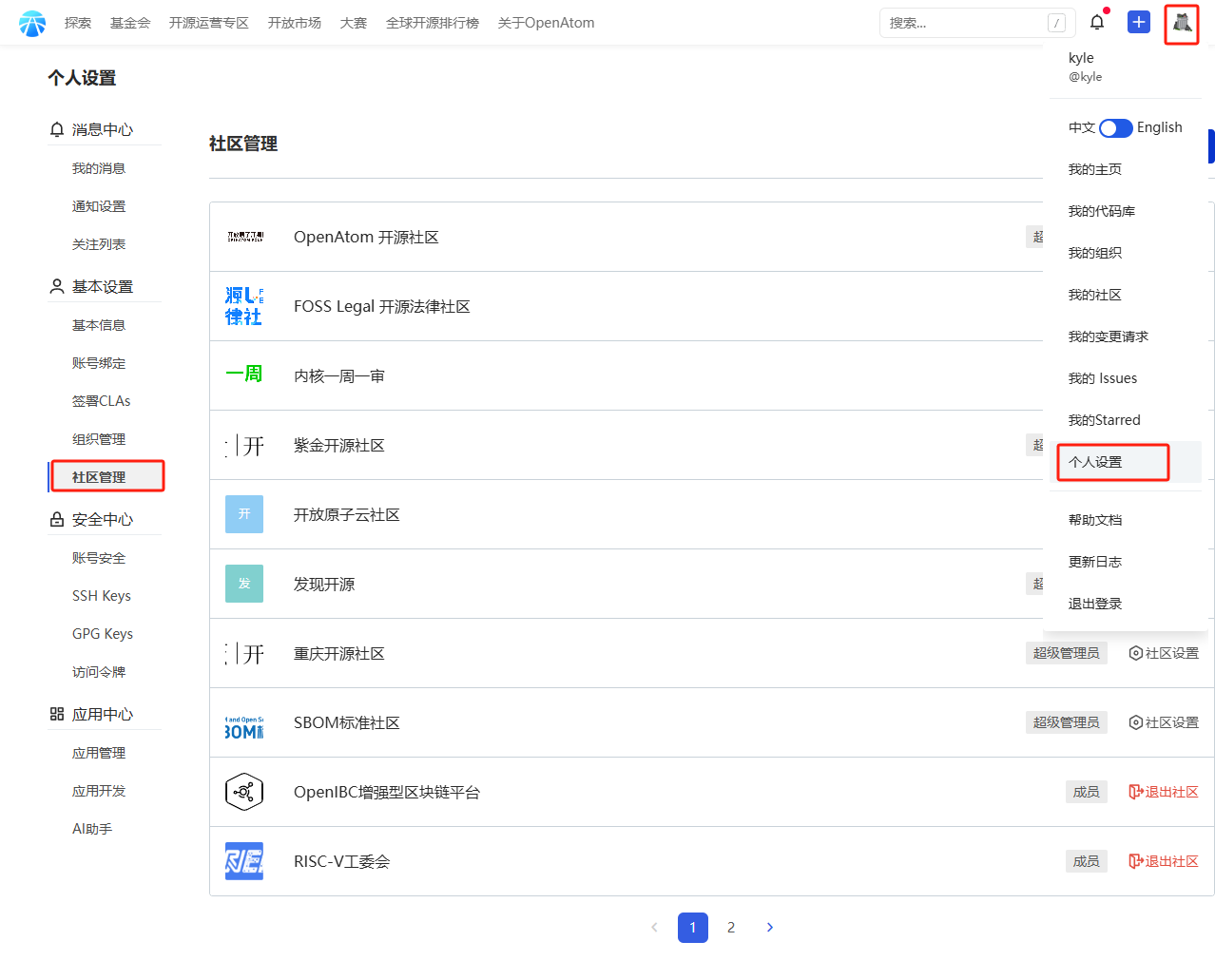
Task: Click the SBOM标准社区 logo
Action: [x=244, y=727]
